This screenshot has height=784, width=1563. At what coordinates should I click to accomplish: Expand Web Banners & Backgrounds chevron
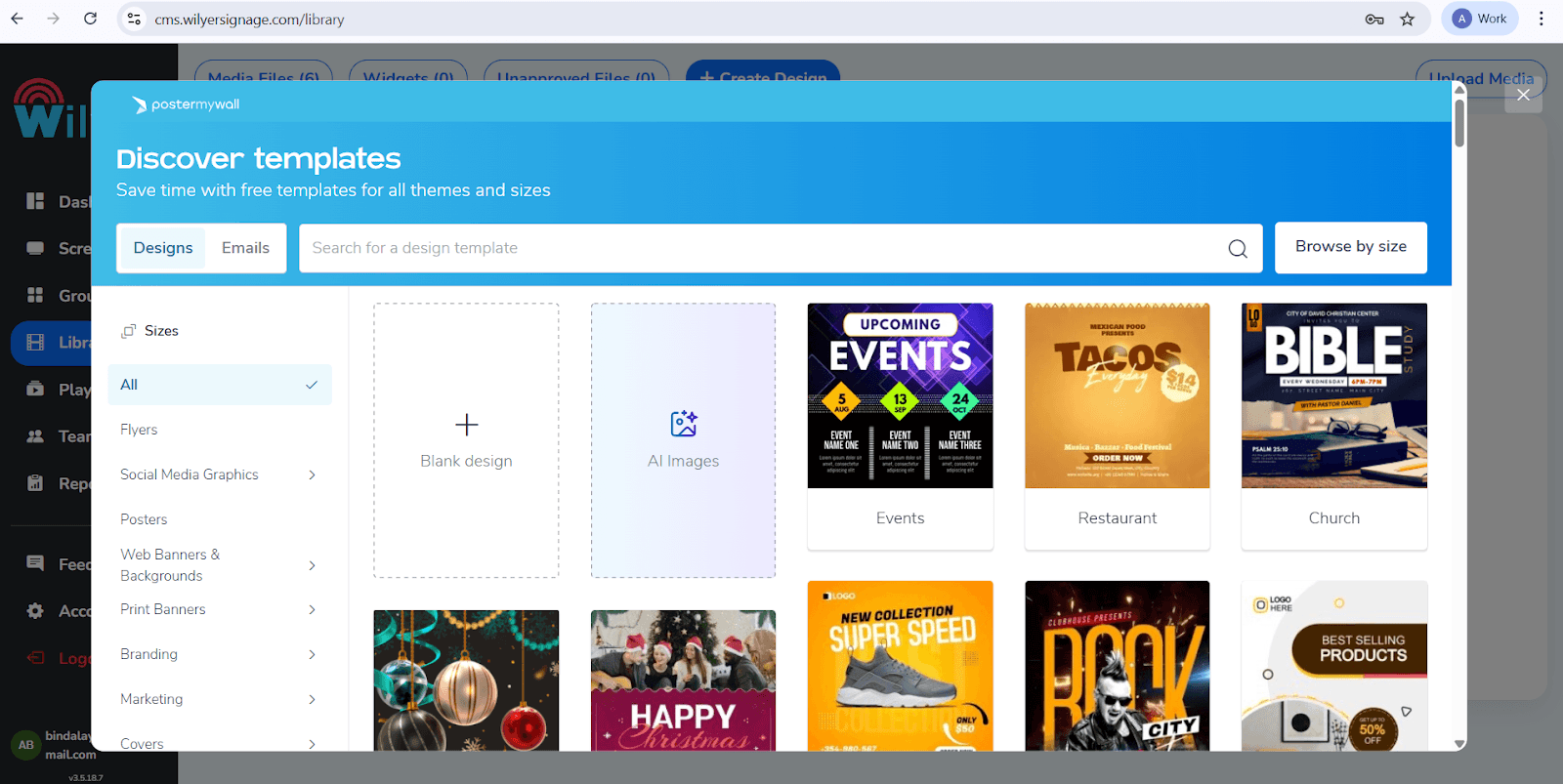312,565
